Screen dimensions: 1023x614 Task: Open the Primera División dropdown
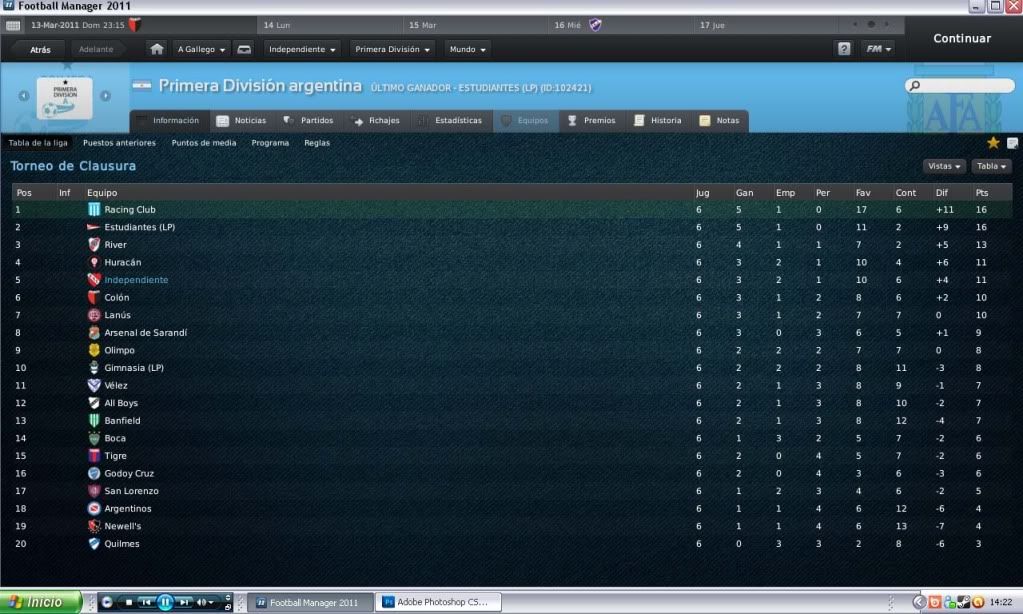pyautogui.click(x=392, y=50)
